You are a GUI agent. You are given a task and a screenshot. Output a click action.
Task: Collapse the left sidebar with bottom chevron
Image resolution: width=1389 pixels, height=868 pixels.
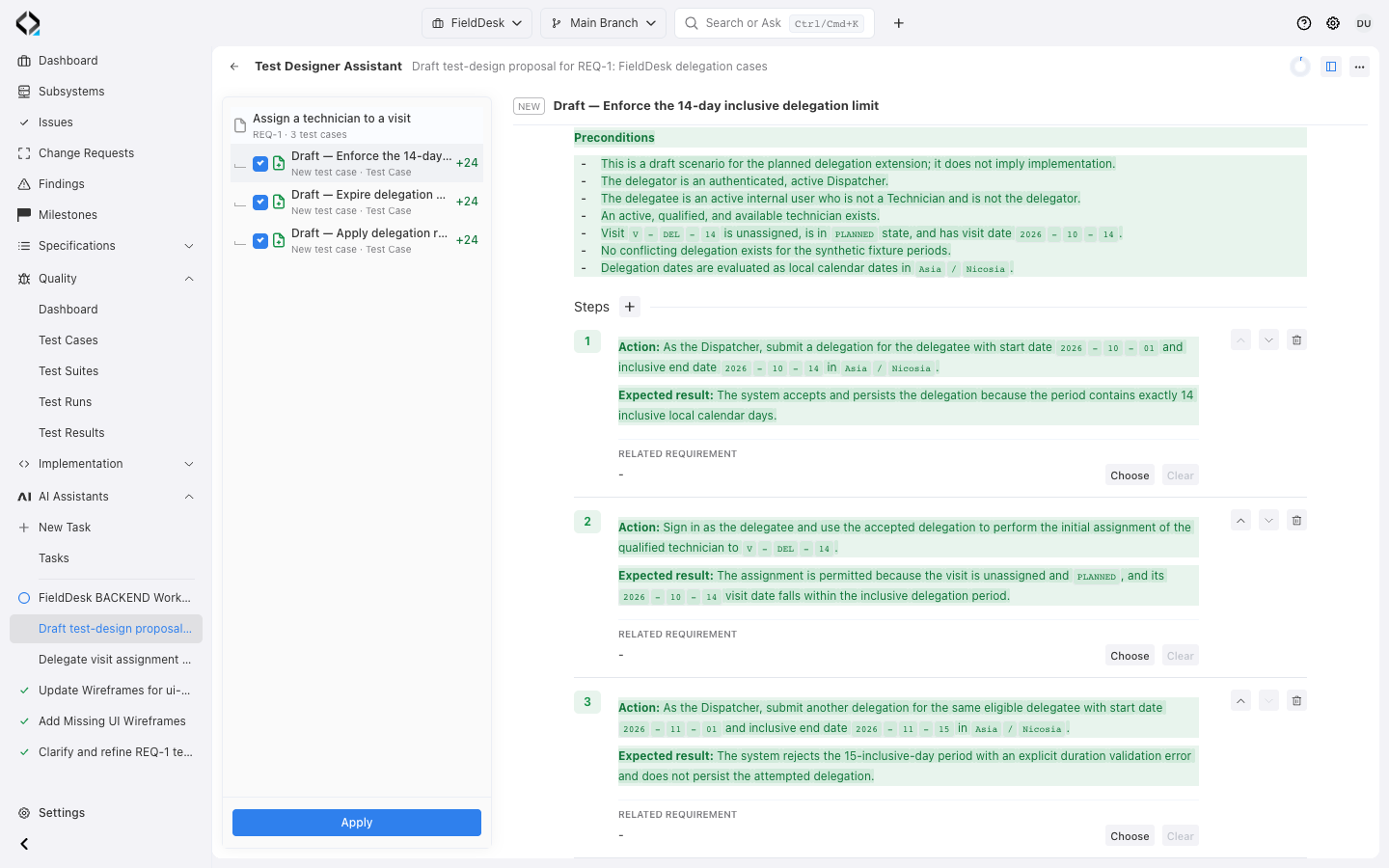click(24, 844)
